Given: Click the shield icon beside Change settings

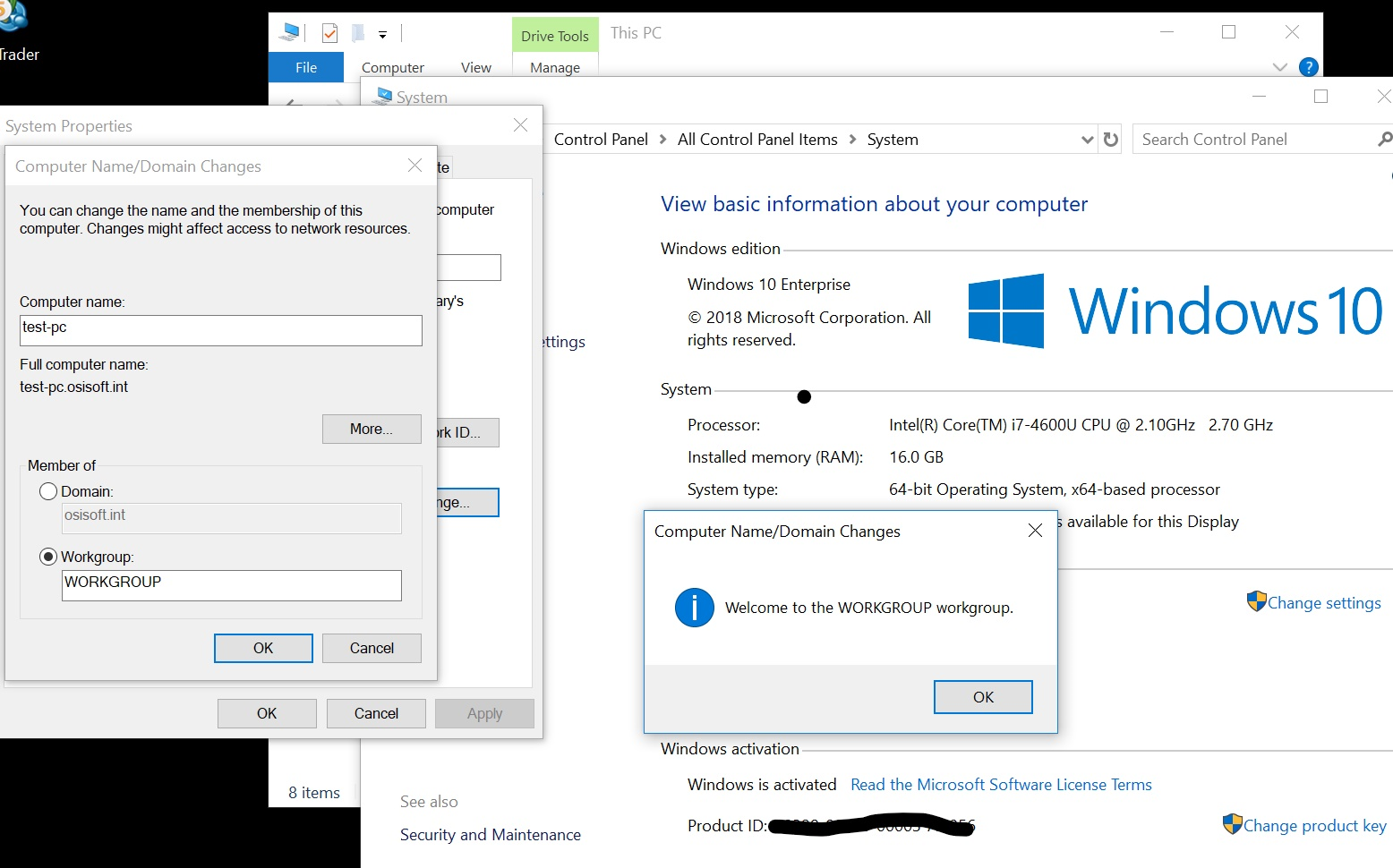Looking at the screenshot, I should pos(1256,601).
